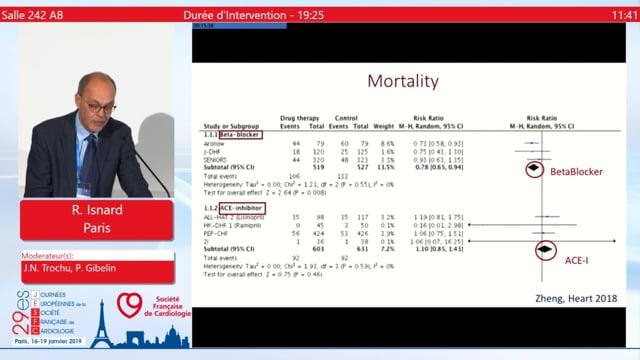Click the blue progress bar above the slide

pyautogui.click(x=240, y=26)
